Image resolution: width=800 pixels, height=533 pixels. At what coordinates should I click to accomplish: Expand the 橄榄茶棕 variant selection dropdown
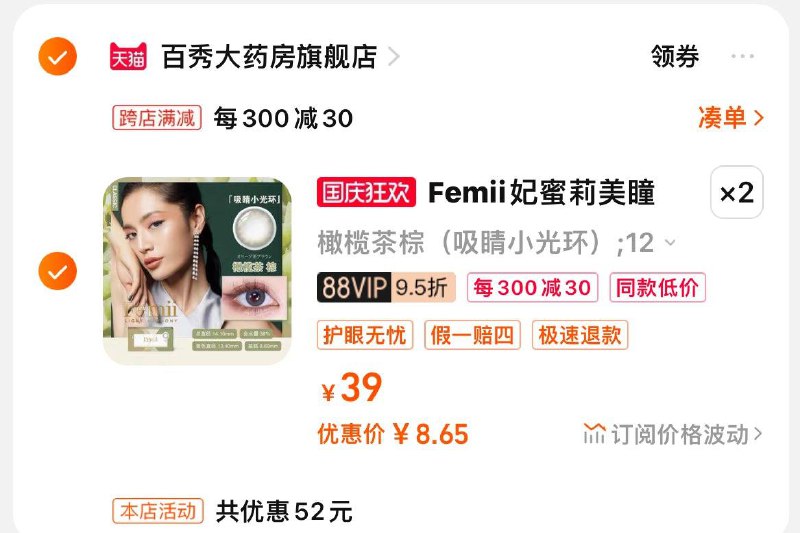pos(670,243)
